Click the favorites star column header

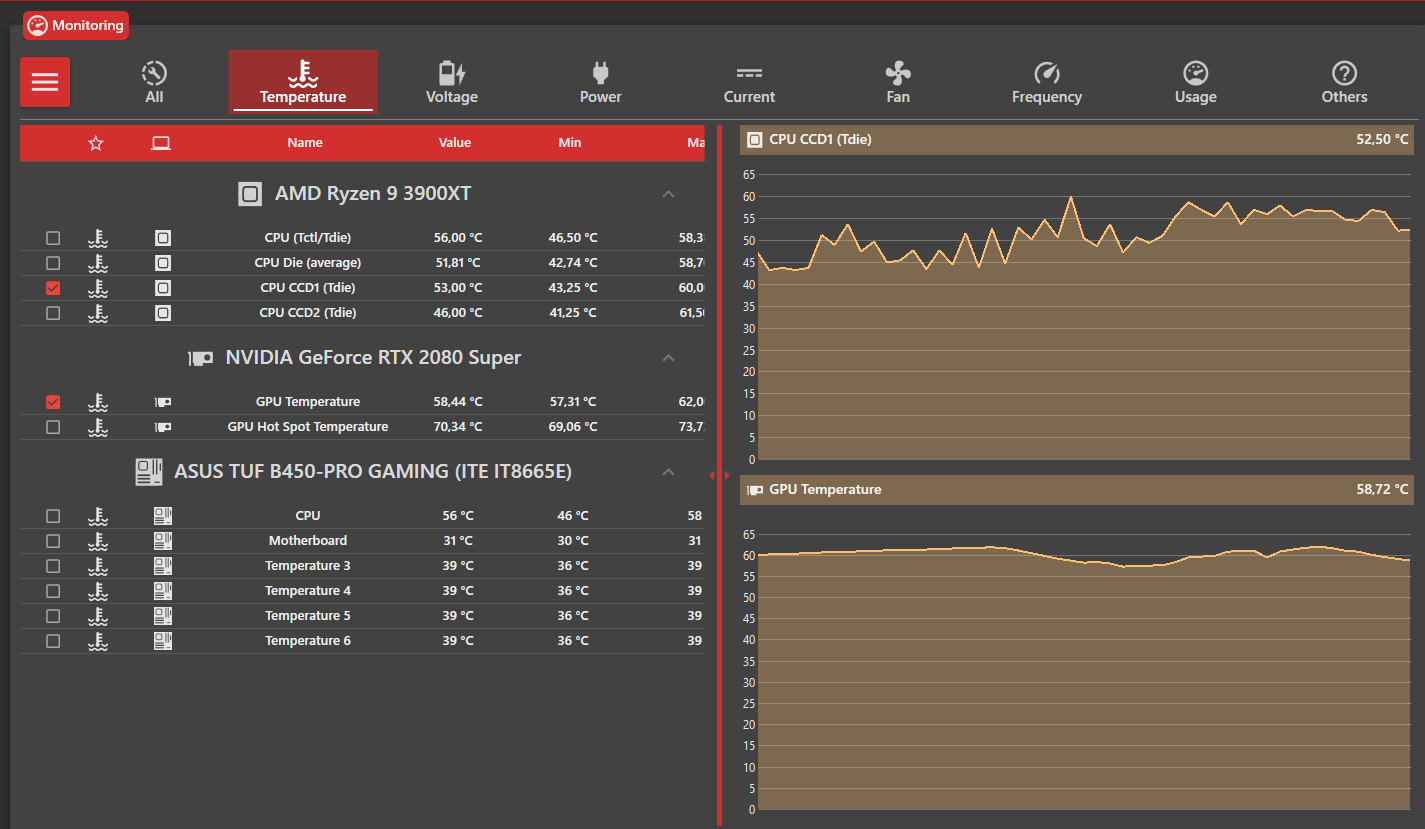coord(96,143)
